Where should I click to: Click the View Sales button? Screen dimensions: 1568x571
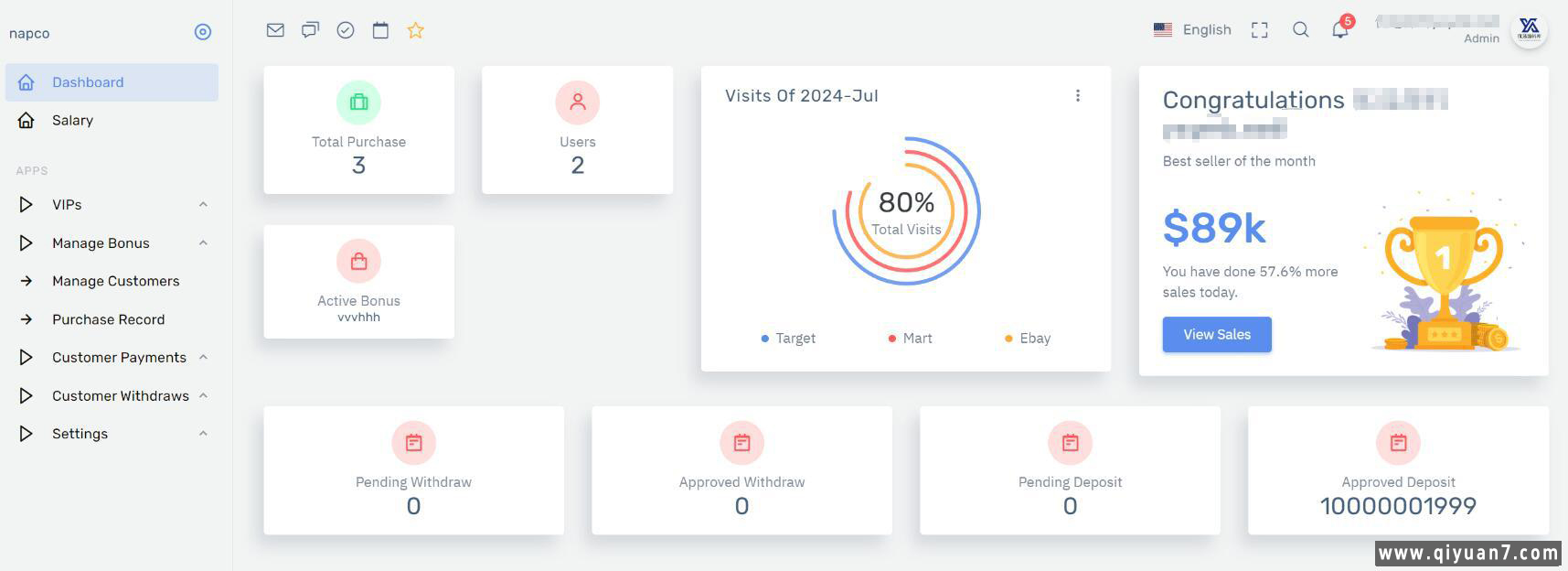1217,335
